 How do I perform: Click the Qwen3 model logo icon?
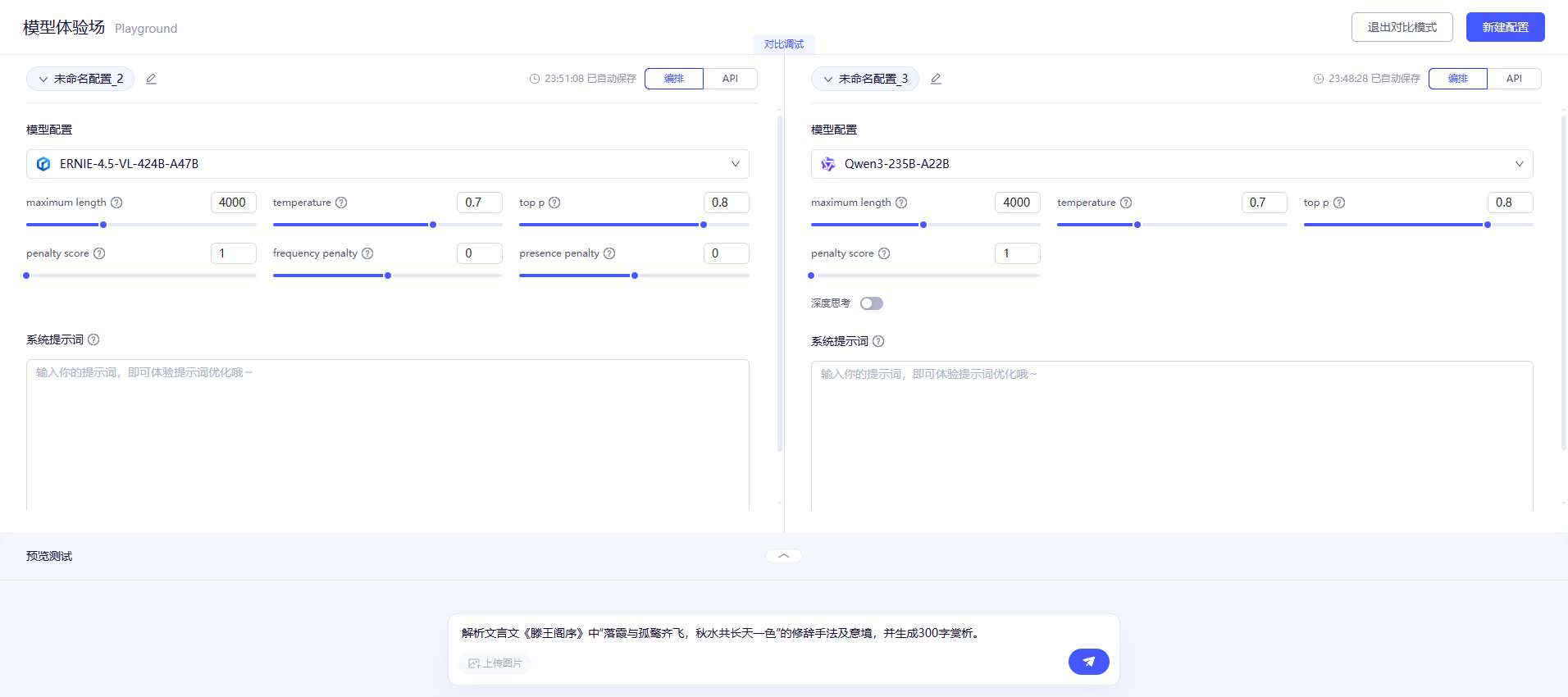[x=828, y=164]
